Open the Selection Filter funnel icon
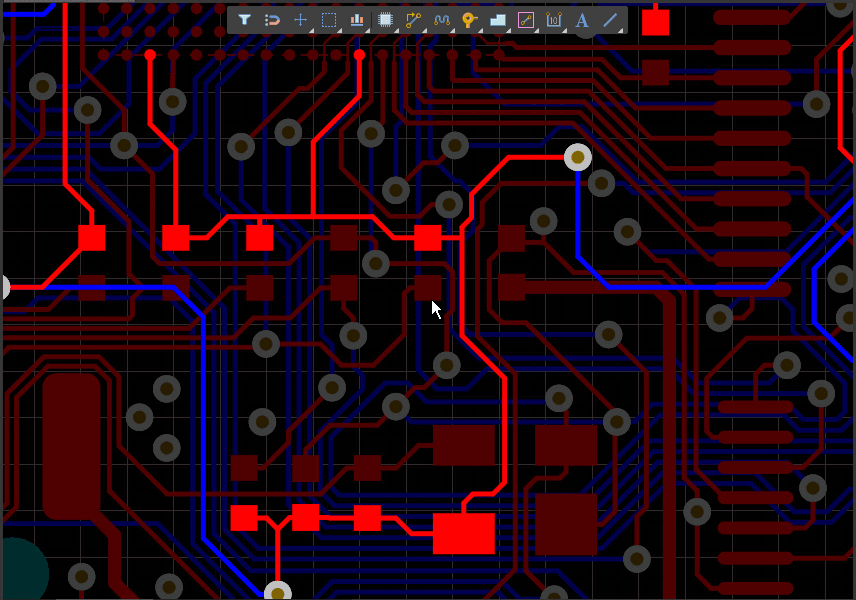 tap(244, 20)
